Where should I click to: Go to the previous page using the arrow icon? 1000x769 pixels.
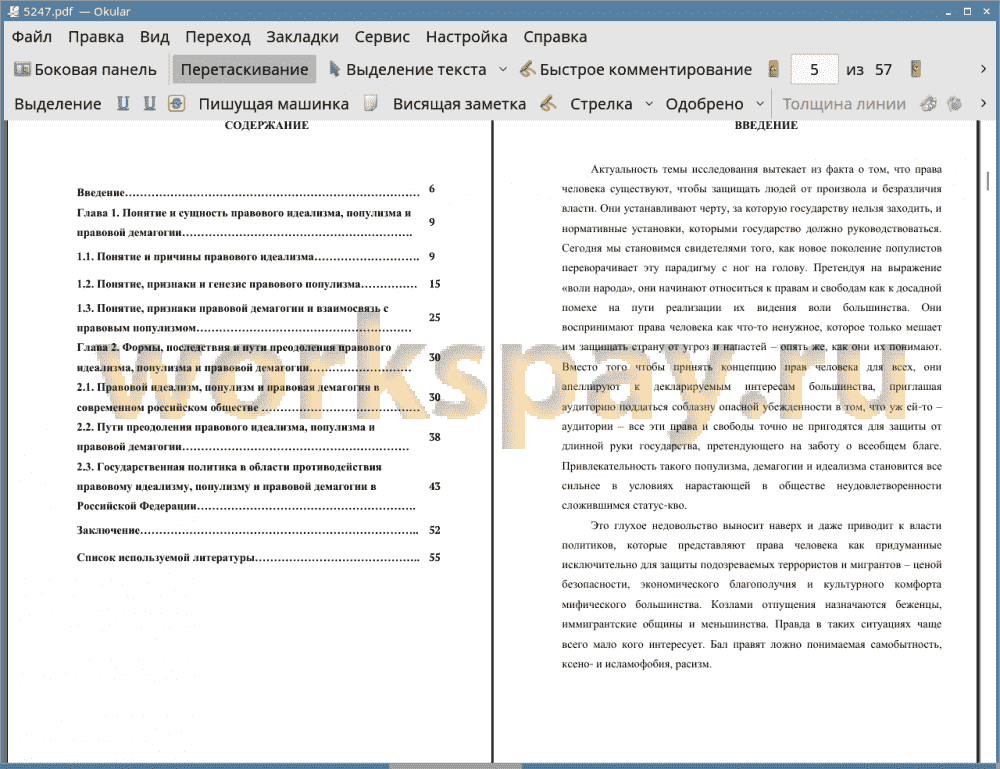[774, 69]
